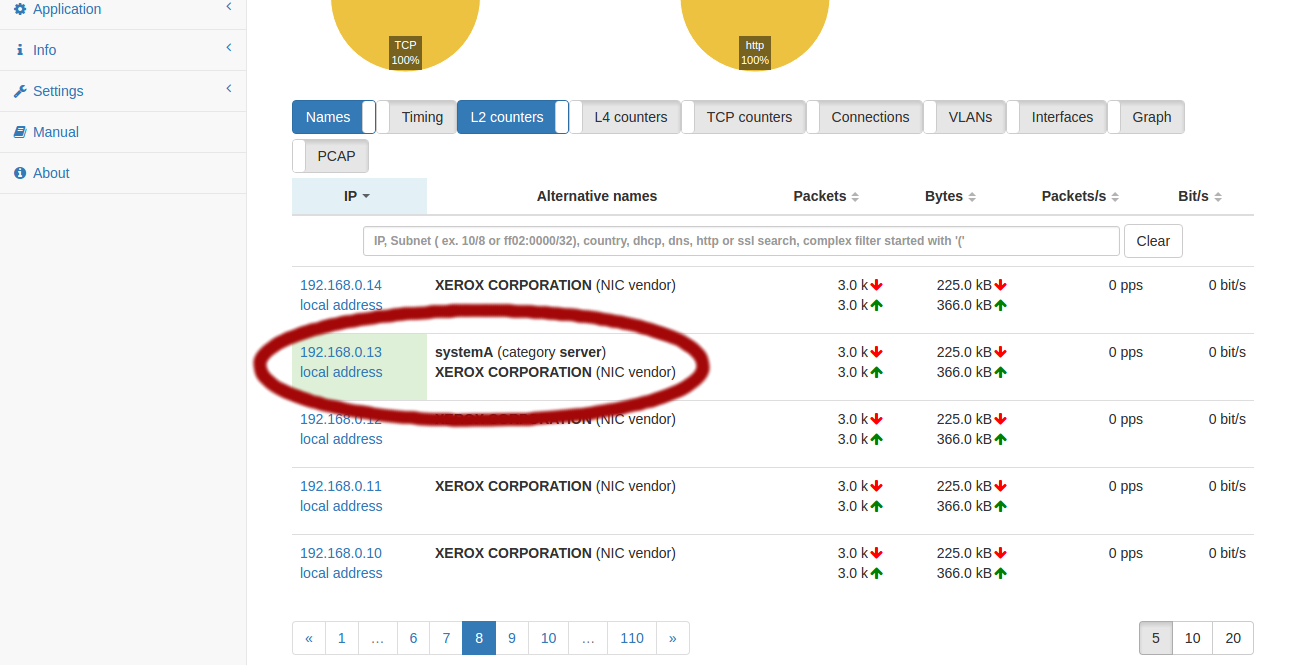
Task: Go to next pages with » button
Action: pos(673,638)
